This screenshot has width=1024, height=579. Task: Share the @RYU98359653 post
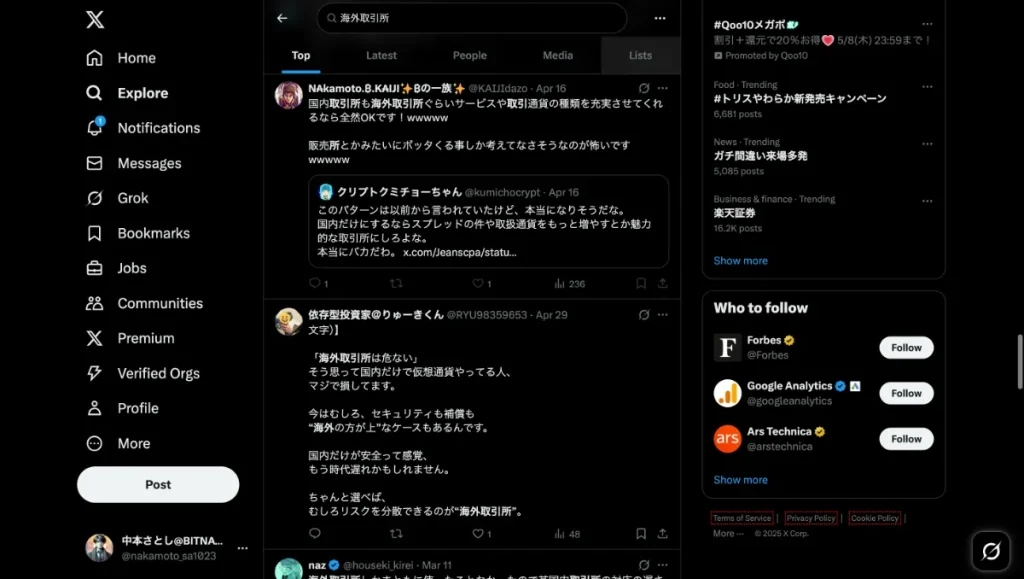tap(662, 533)
